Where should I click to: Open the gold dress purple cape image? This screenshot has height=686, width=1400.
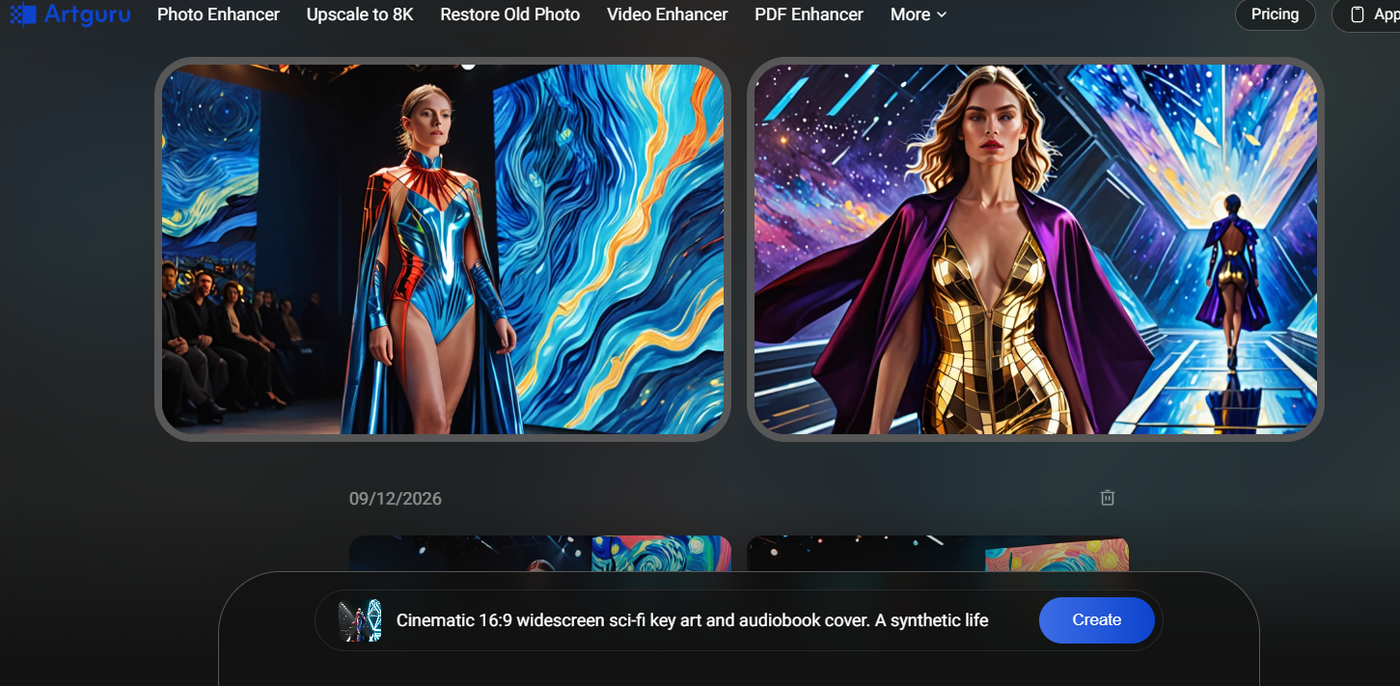pyautogui.click(x=1035, y=249)
